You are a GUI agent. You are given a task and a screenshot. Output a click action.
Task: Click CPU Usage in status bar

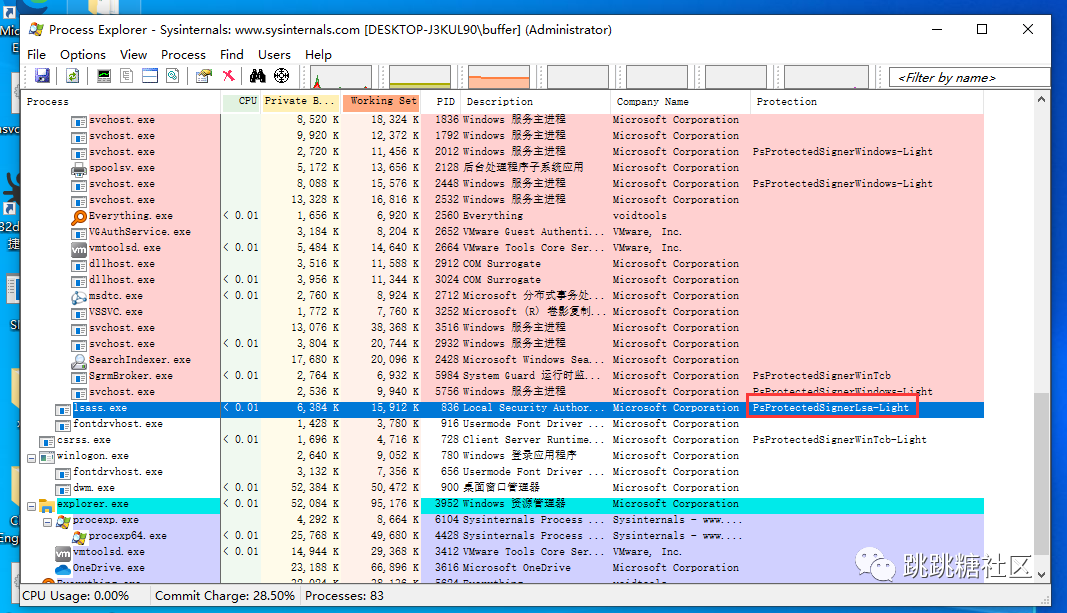76,596
